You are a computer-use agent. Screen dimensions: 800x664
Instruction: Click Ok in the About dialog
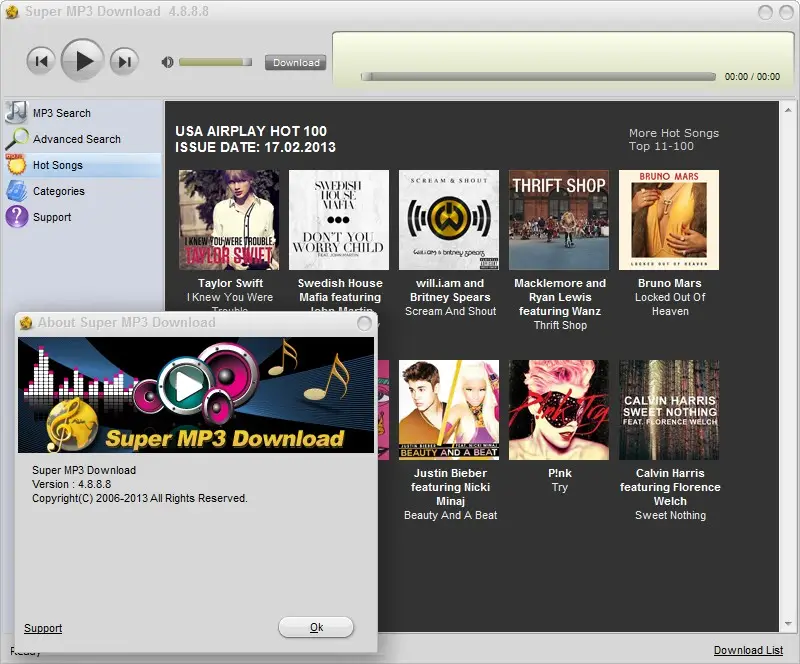[316, 627]
